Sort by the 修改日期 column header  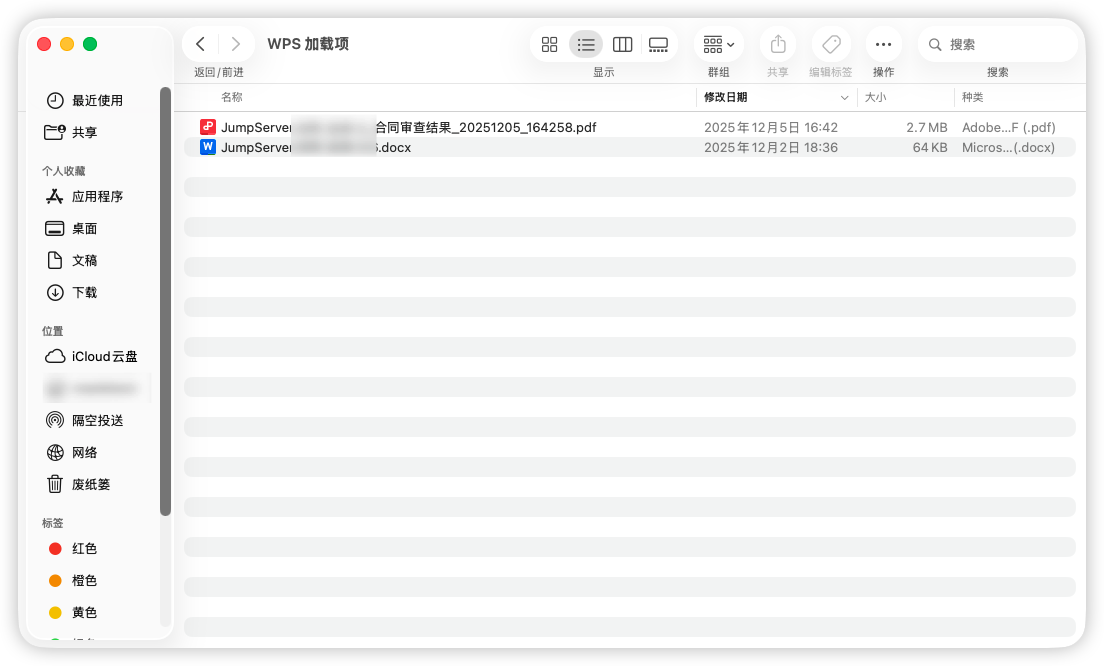click(725, 97)
